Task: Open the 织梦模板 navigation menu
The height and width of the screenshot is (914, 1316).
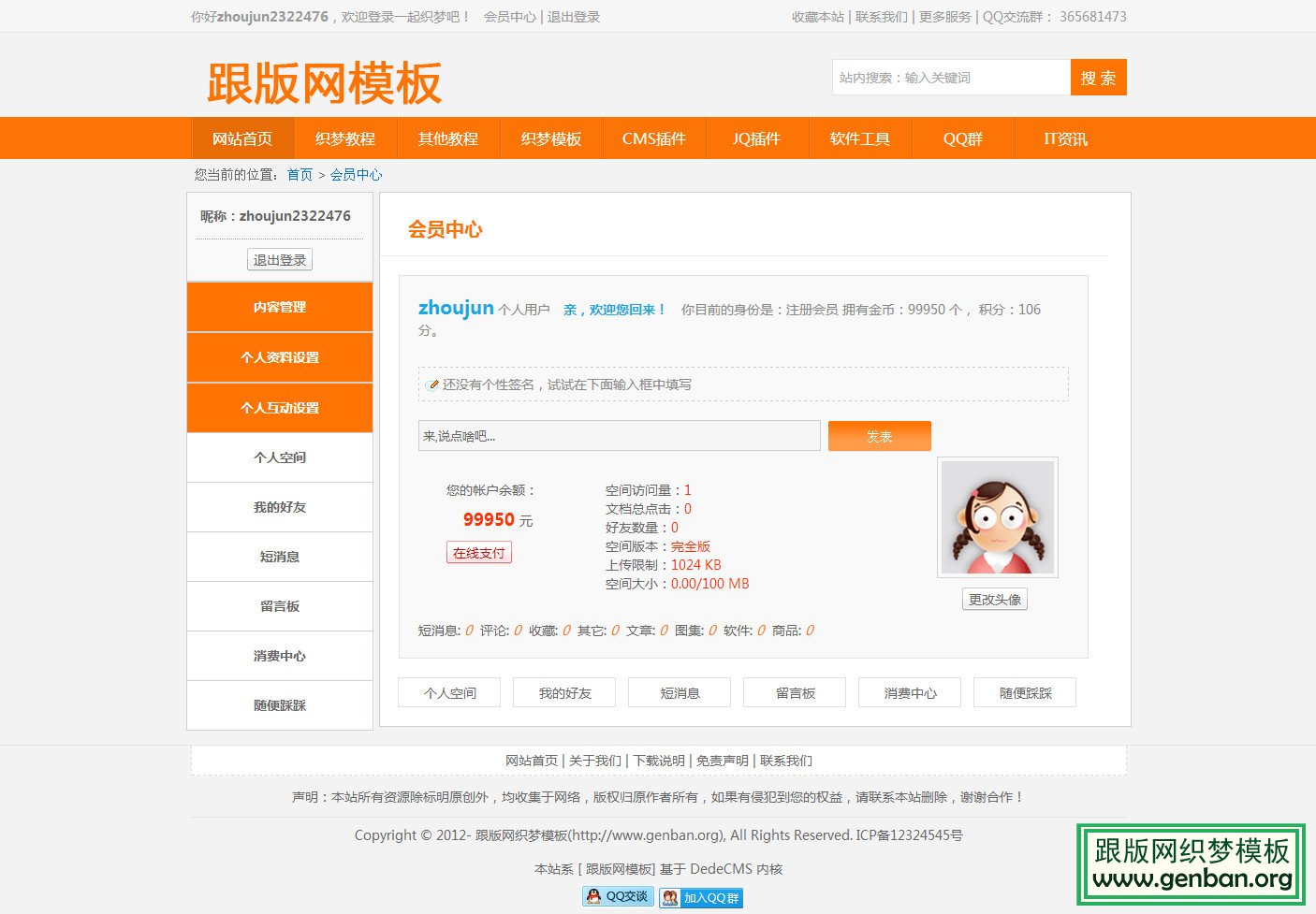Action: point(550,138)
